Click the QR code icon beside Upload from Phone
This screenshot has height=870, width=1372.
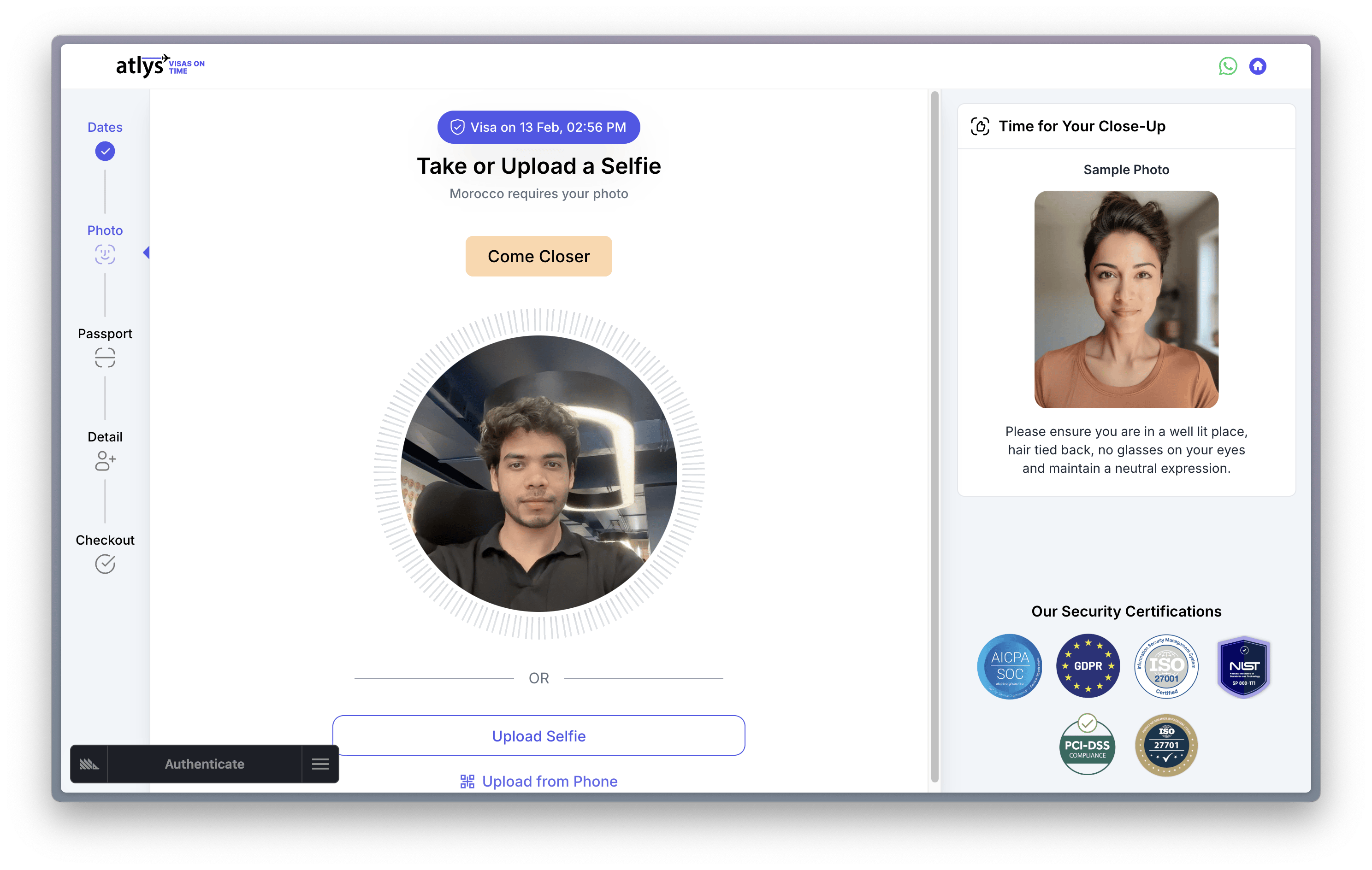(467, 781)
